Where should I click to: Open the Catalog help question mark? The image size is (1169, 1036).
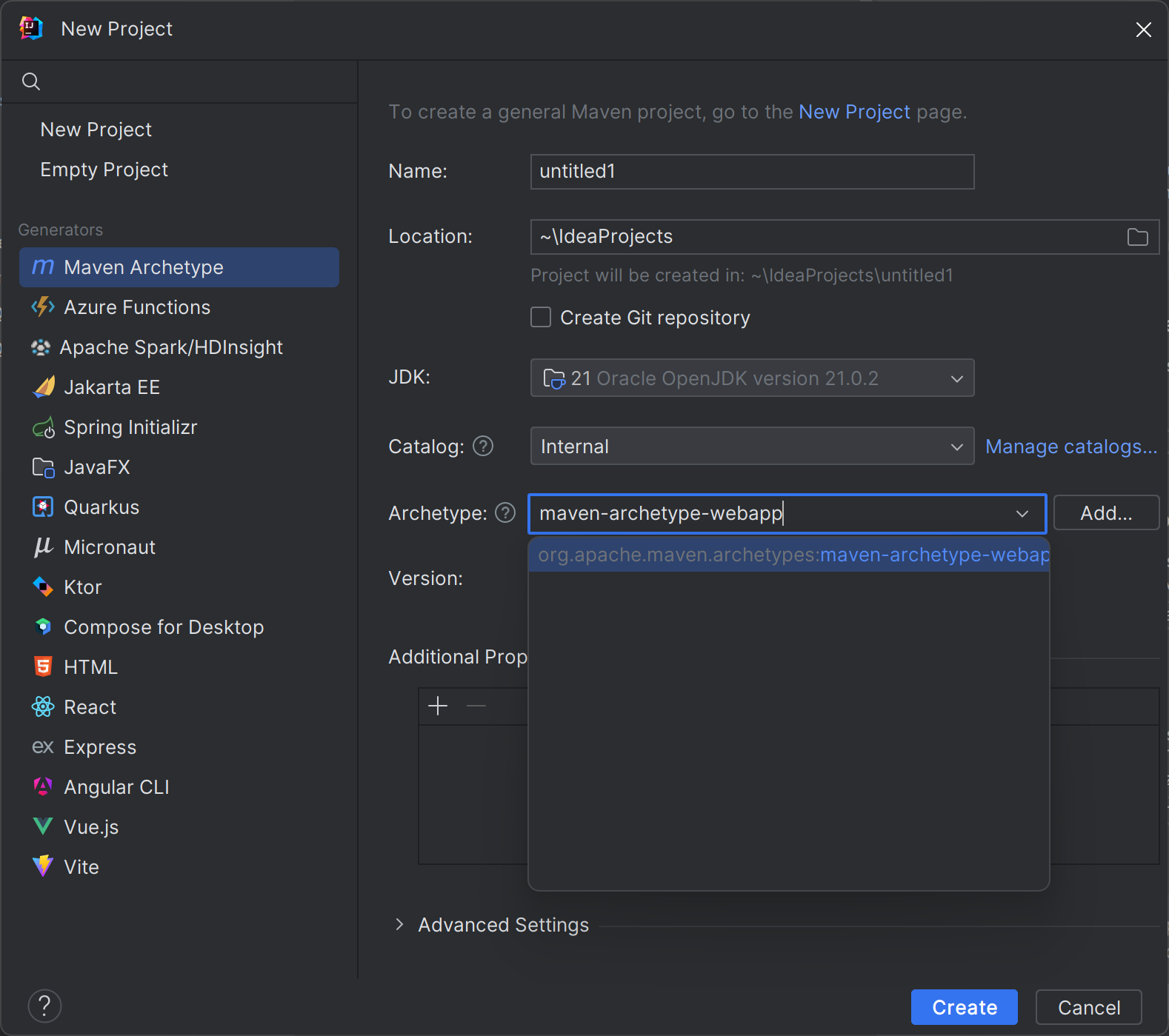483,446
